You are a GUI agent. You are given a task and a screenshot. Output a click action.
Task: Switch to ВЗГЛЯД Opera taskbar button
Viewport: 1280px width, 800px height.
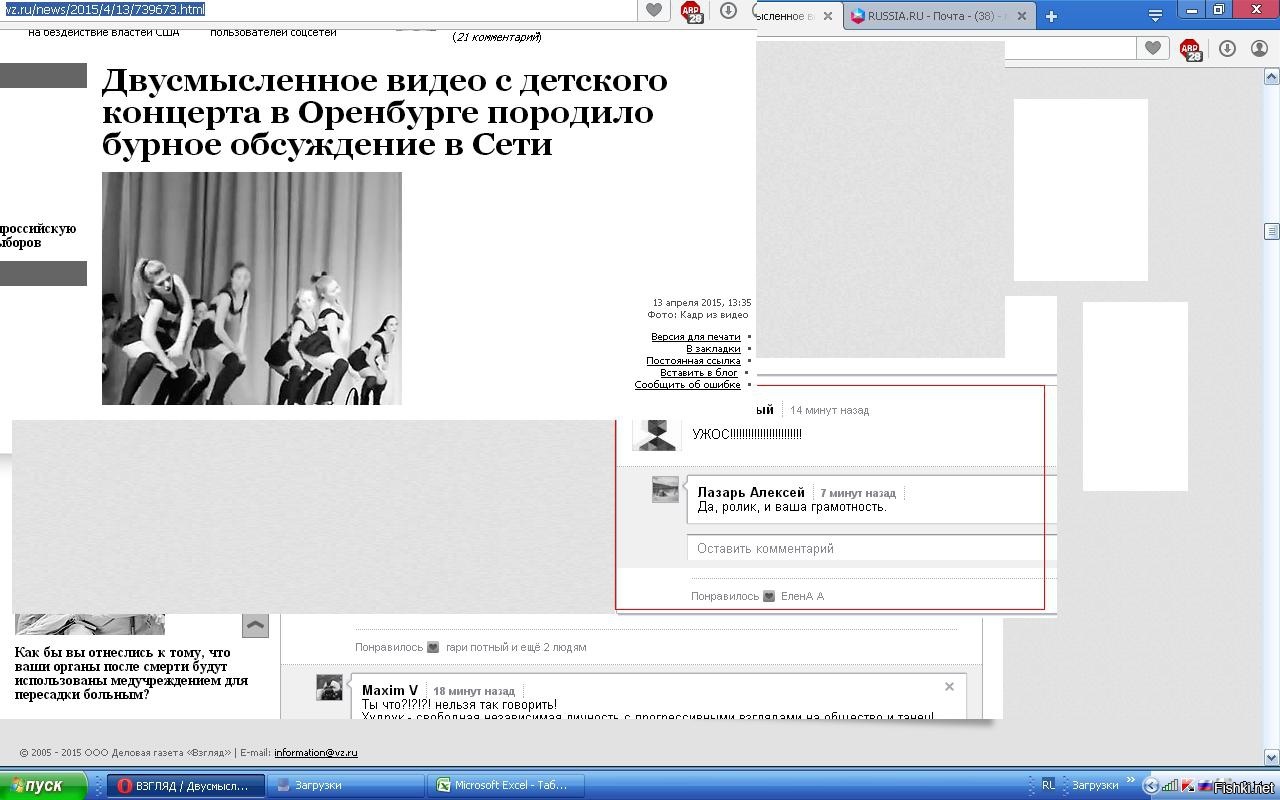(x=186, y=786)
